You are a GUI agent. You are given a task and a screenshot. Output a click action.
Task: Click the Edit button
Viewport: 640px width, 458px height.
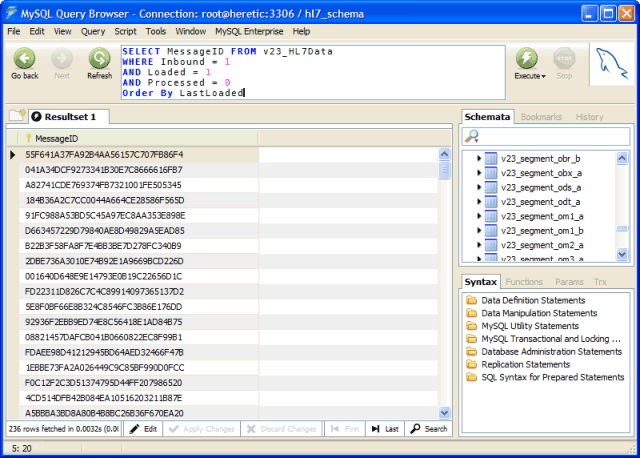143,429
